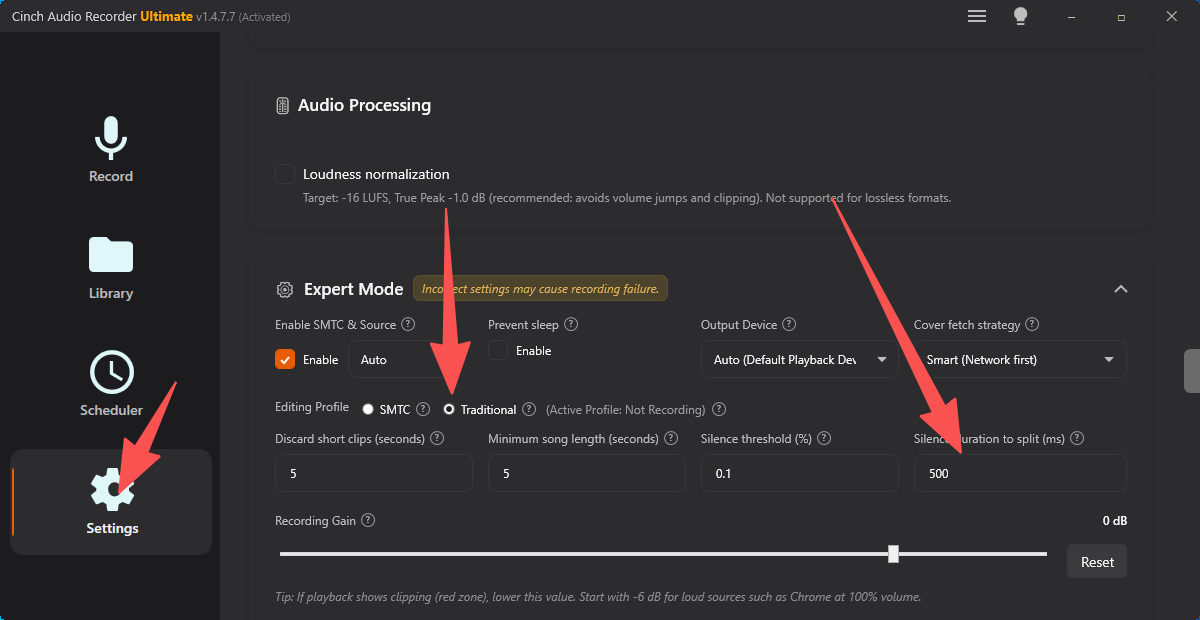Click the vertical scrollbar thumb
Screen dimensions: 1200x620
(x=1192, y=371)
